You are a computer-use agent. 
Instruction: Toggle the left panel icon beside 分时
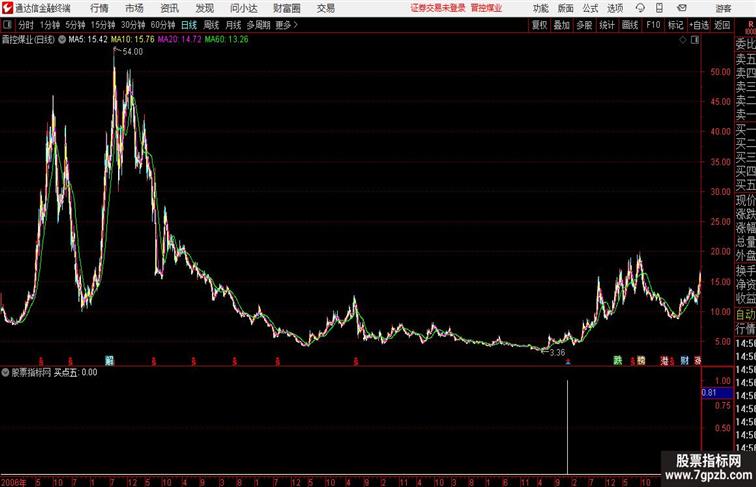(7, 25)
